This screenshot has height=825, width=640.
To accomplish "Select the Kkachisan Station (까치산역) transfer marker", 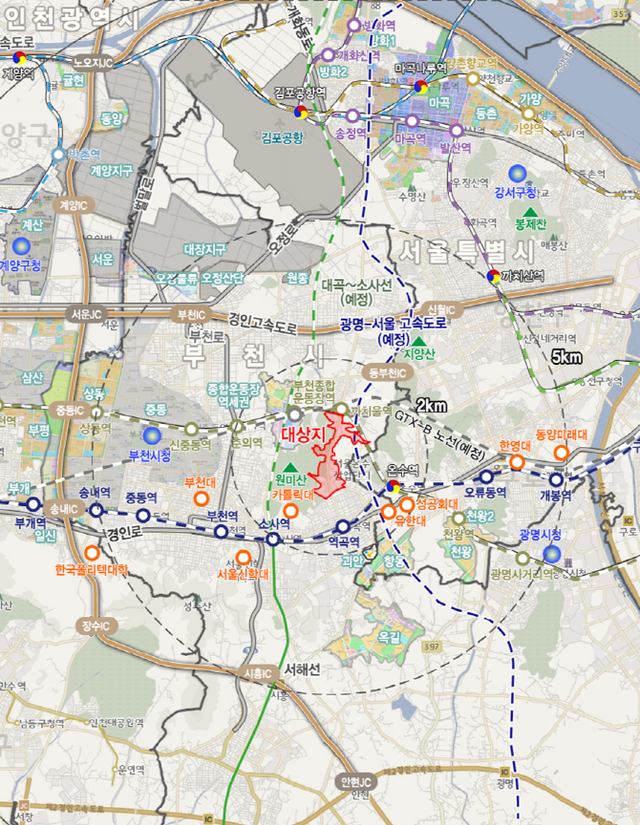I will 492,276.
